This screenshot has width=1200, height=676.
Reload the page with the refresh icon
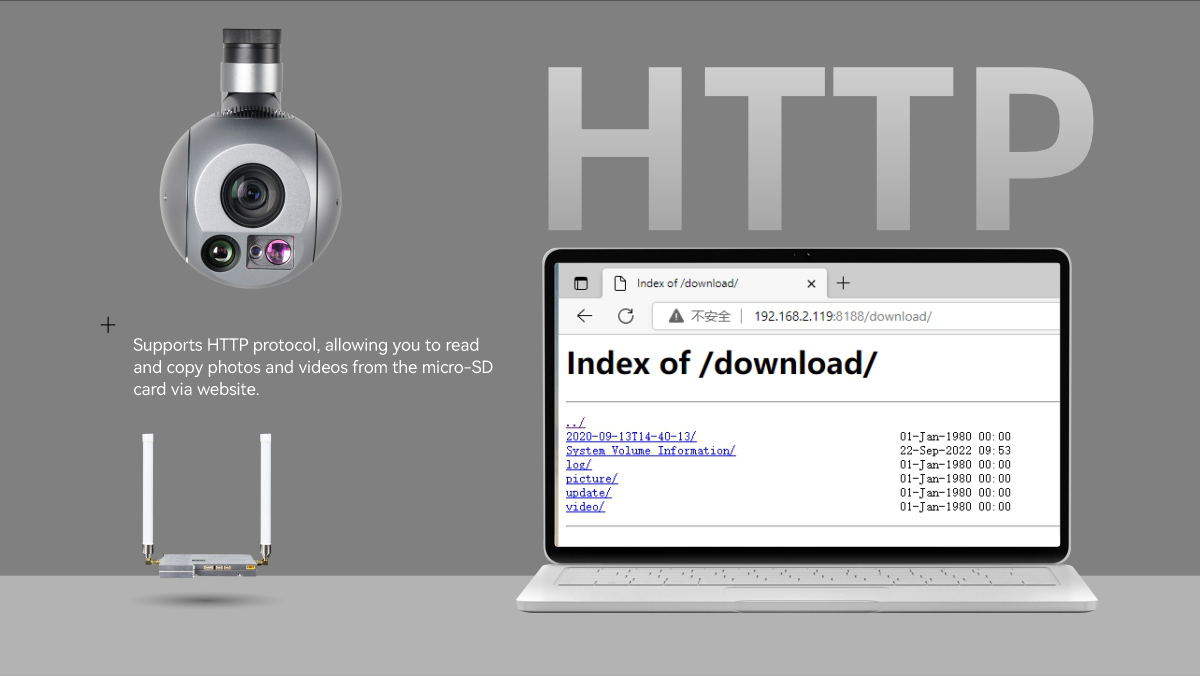[x=626, y=316]
